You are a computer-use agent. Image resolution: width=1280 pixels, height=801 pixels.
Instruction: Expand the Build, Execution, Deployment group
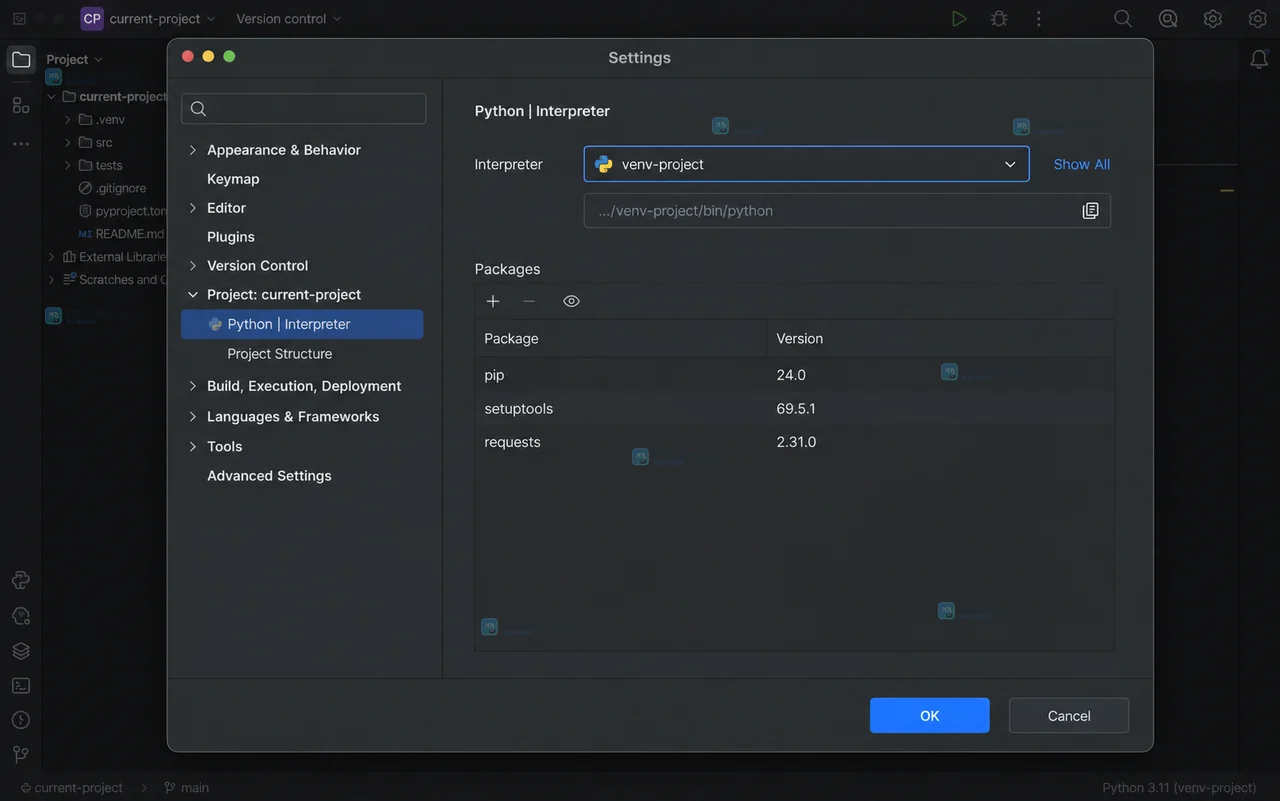[193, 386]
